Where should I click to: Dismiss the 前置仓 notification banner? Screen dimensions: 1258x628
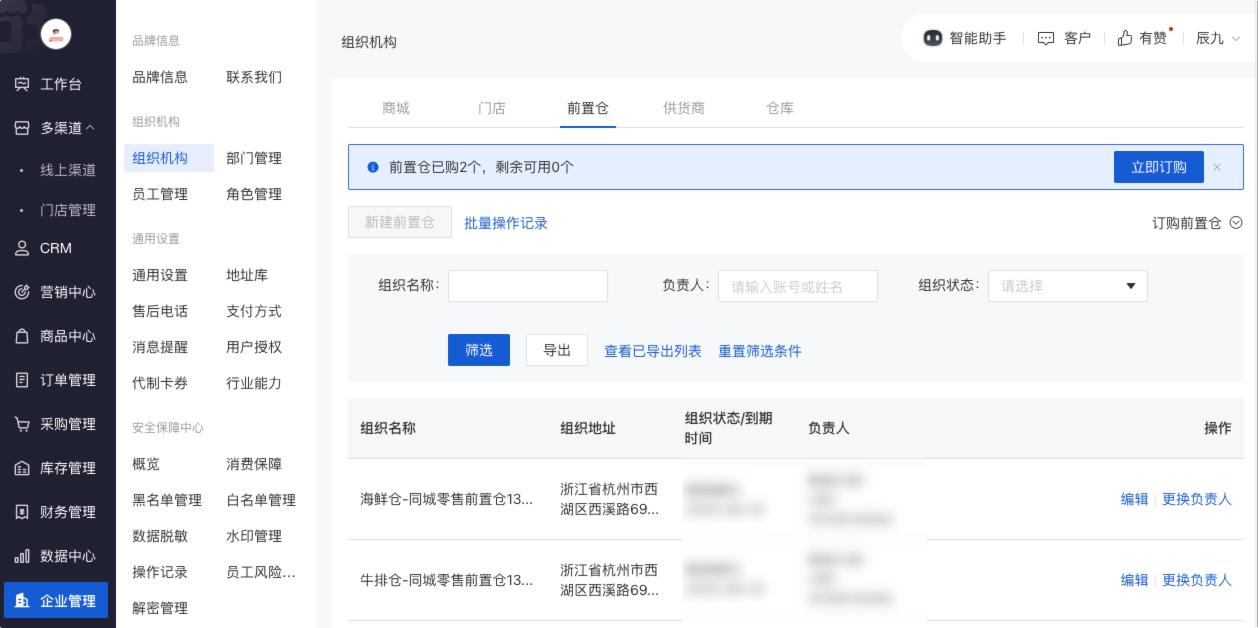tap(1217, 167)
